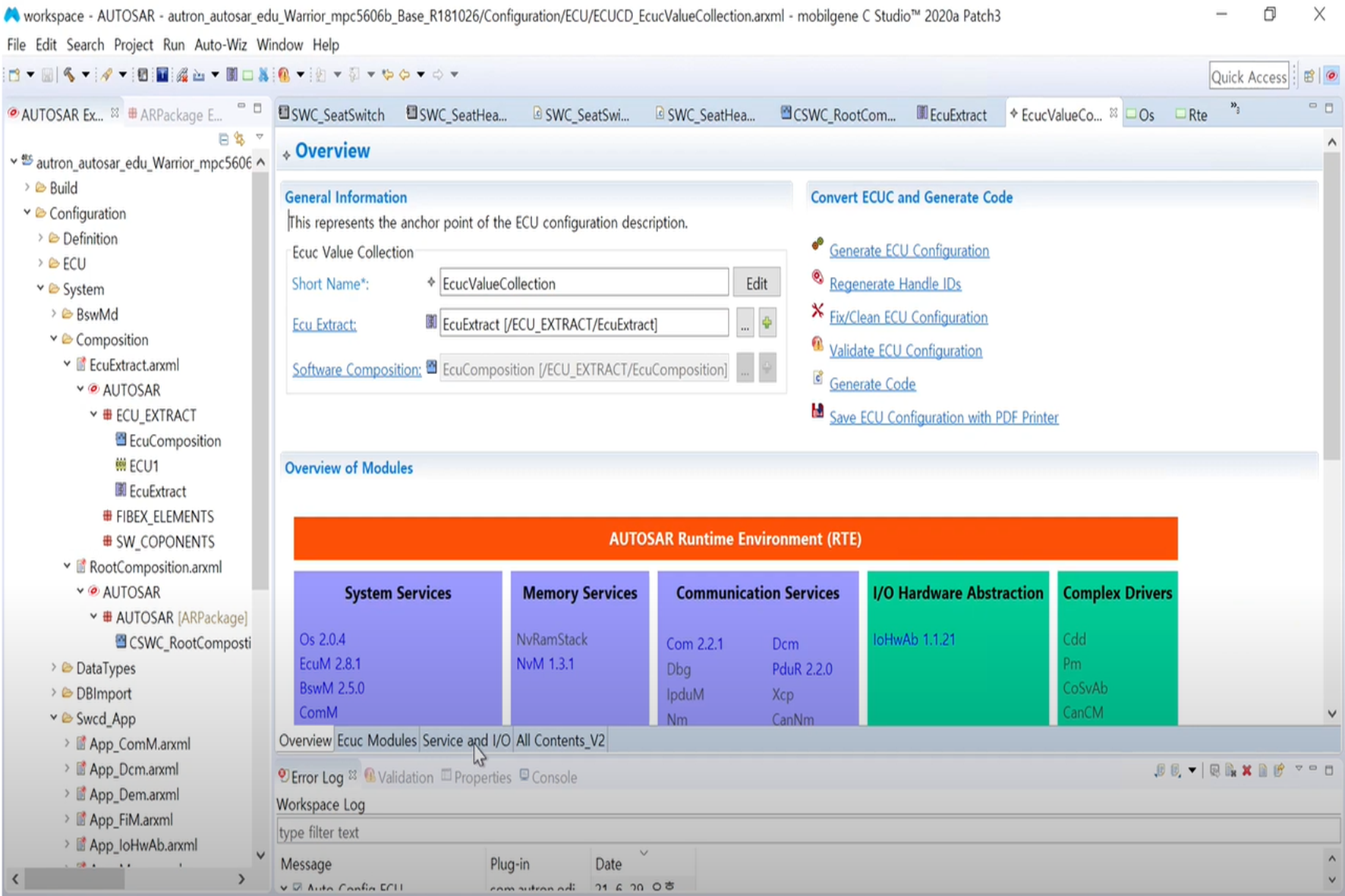Open the Auto-Wiz menu
Image resolution: width=1345 pixels, height=896 pixels.
coord(220,45)
